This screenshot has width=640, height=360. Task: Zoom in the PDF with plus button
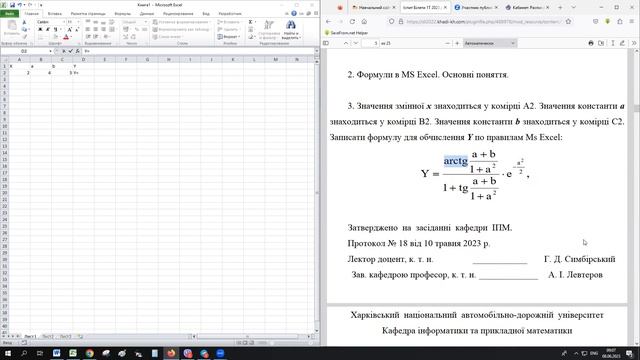click(x=457, y=43)
